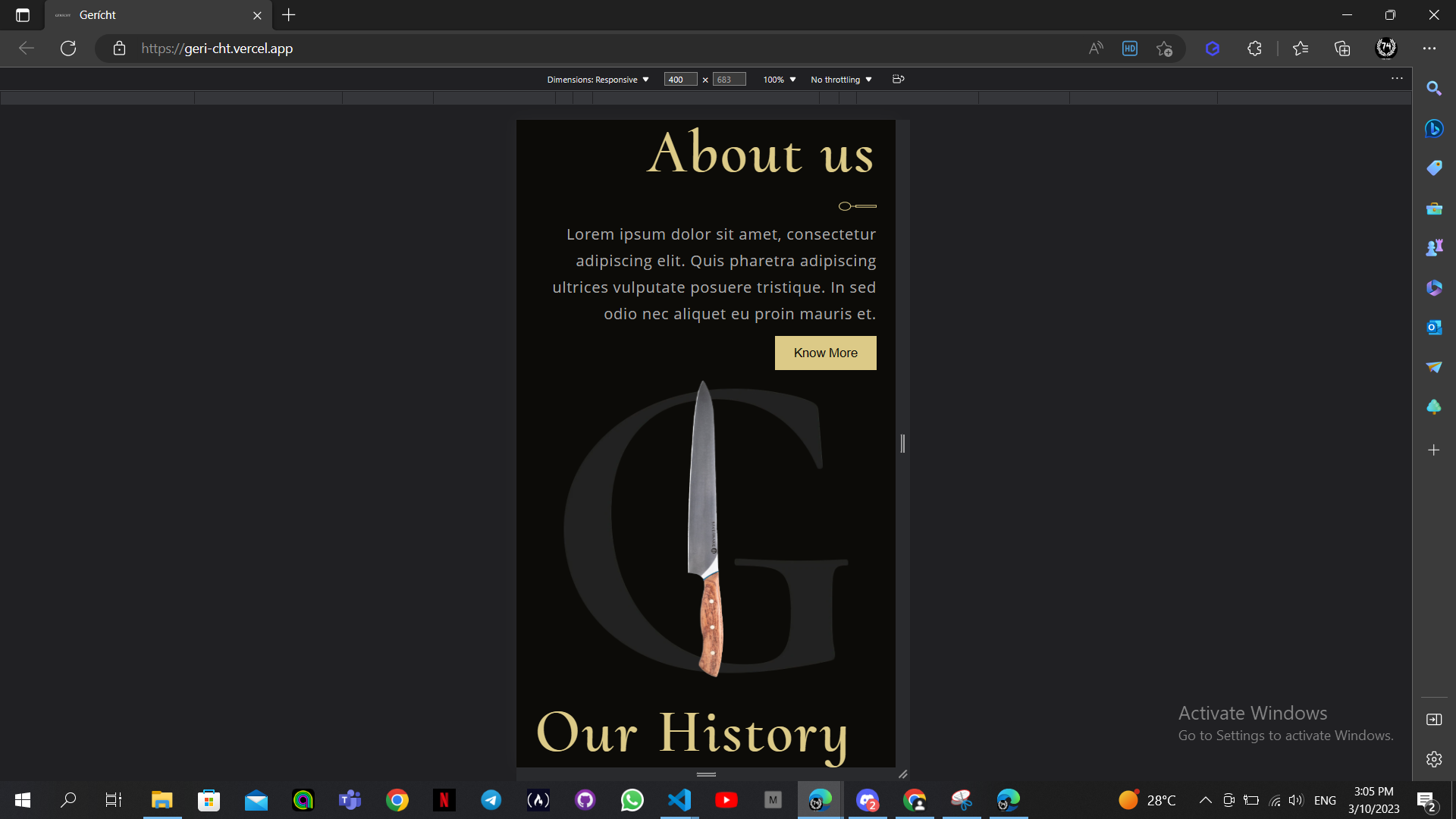The width and height of the screenshot is (1456, 819).
Task: Open Microsoft 365 in the sidebar
Action: 1435,287
